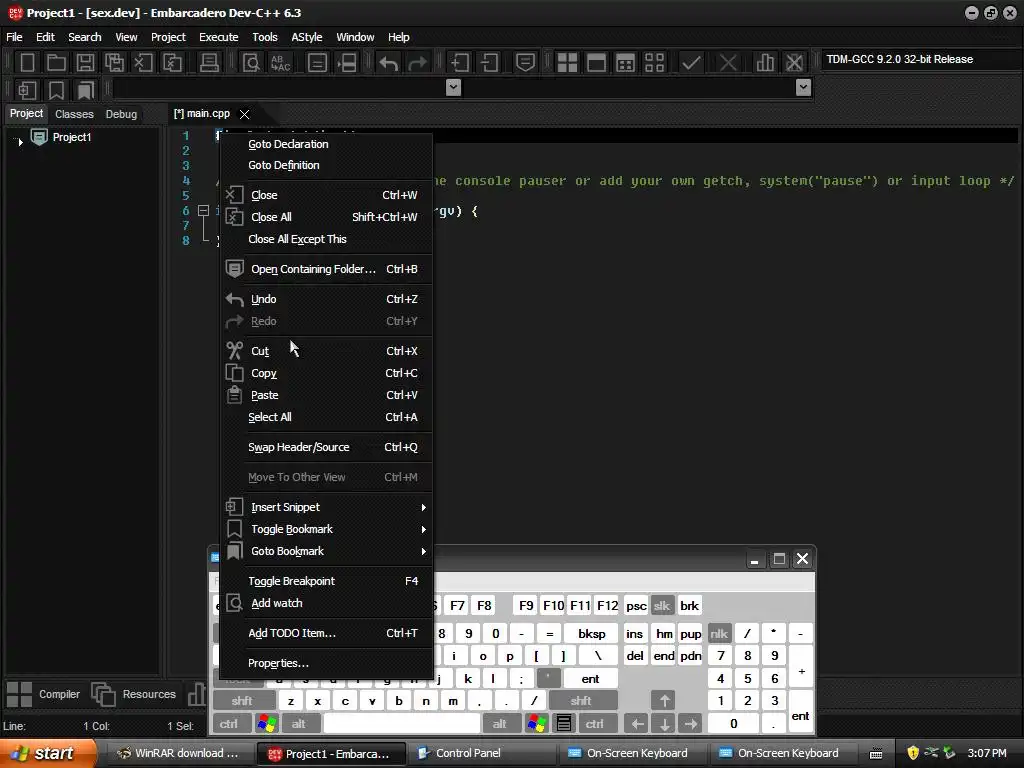
Task: Click F12 key on On-Screen Keyboard
Action: pos(607,606)
